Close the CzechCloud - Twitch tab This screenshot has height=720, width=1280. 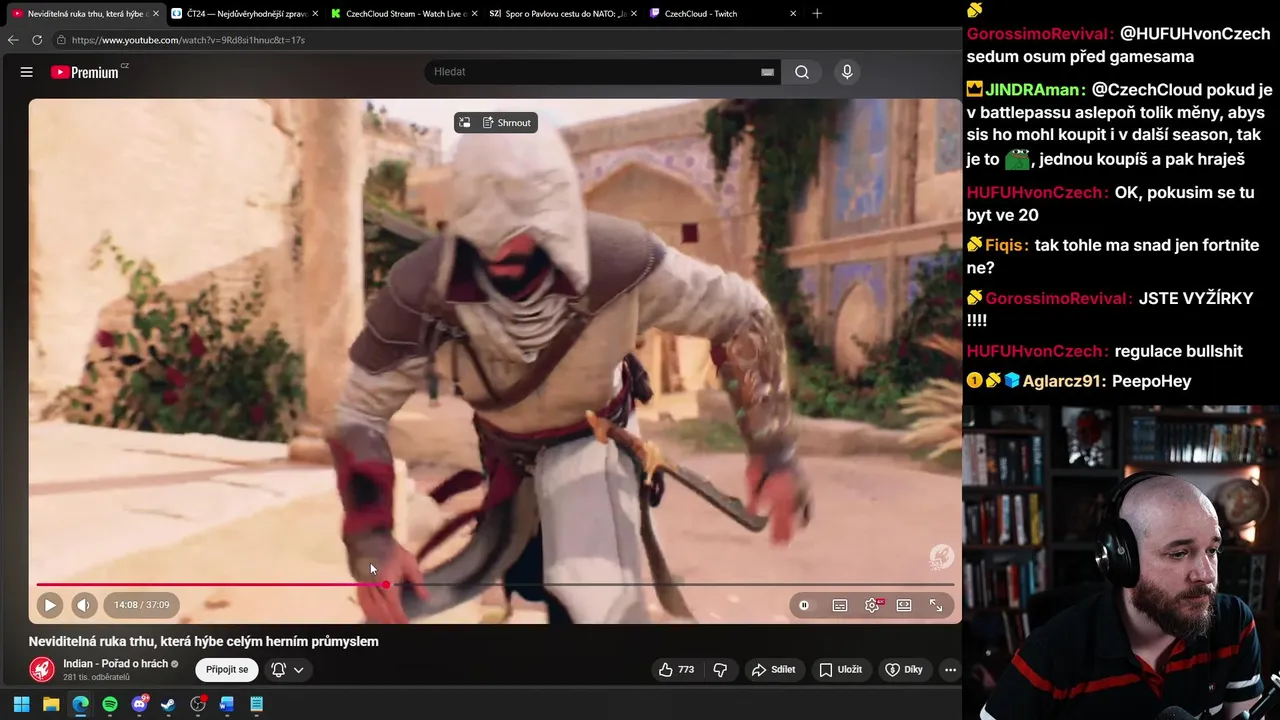(793, 14)
